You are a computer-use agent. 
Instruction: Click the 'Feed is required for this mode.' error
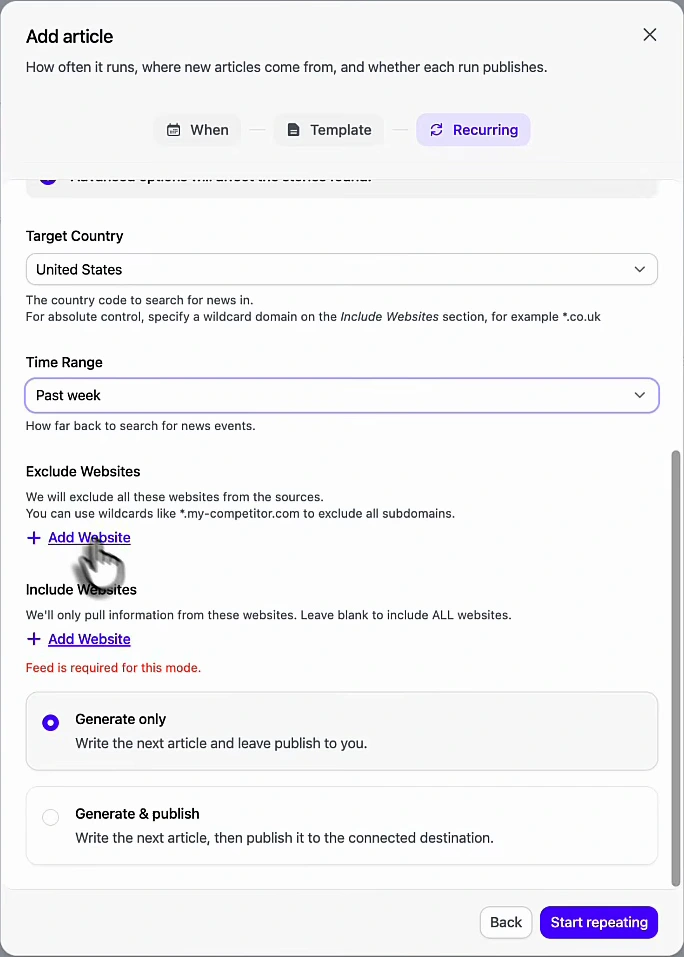(x=113, y=668)
